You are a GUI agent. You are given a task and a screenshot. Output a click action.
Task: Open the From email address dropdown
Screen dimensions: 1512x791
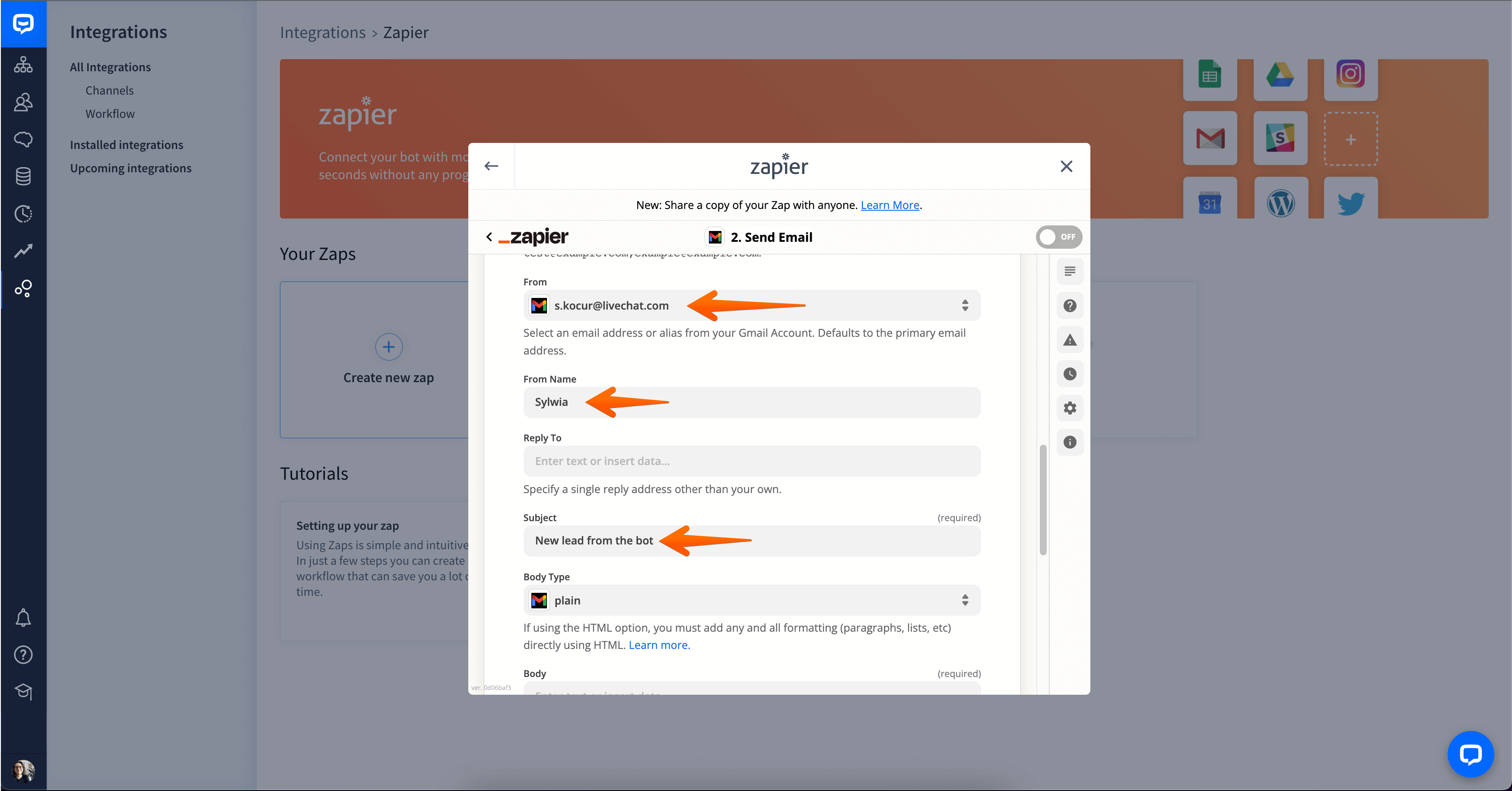752,305
